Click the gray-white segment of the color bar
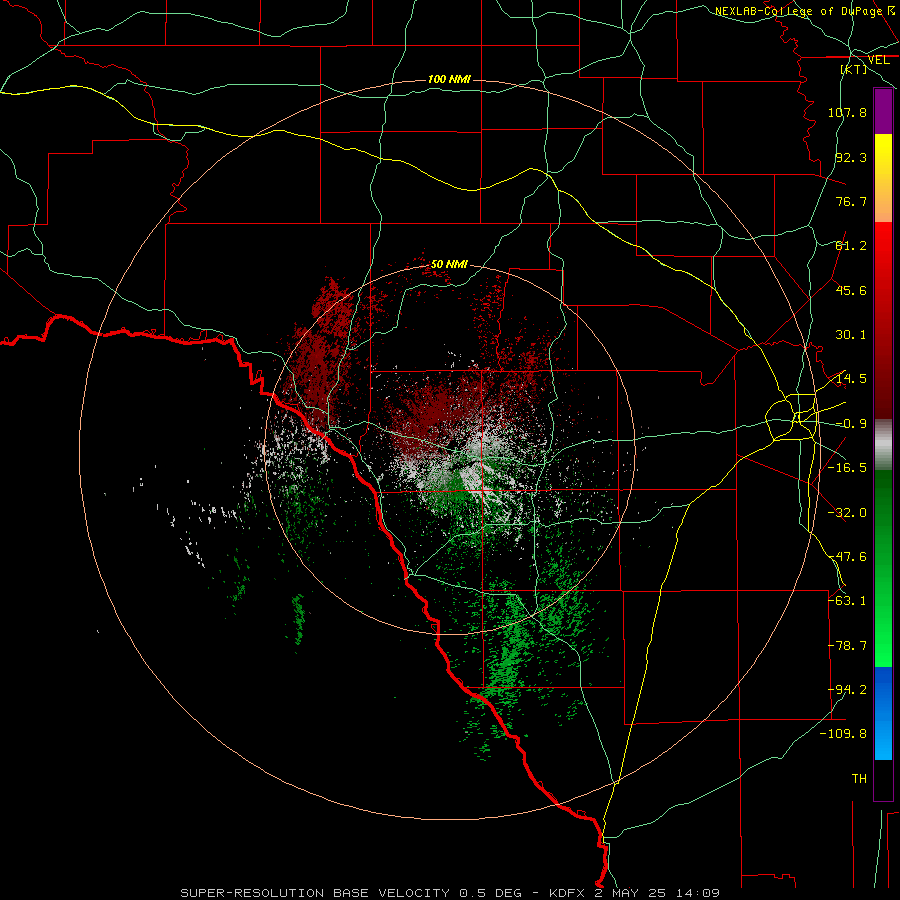 tap(883, 445)
